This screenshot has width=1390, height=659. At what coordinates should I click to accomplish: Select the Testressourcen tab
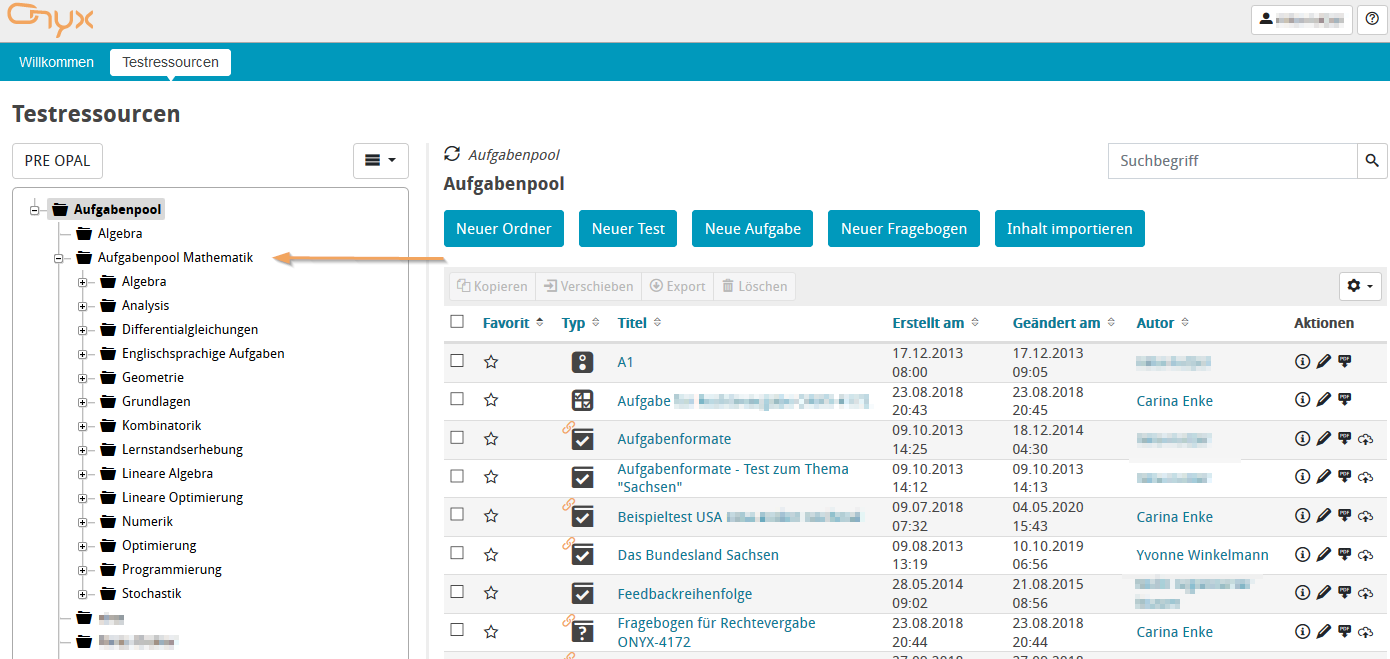(x=170, y=62)
